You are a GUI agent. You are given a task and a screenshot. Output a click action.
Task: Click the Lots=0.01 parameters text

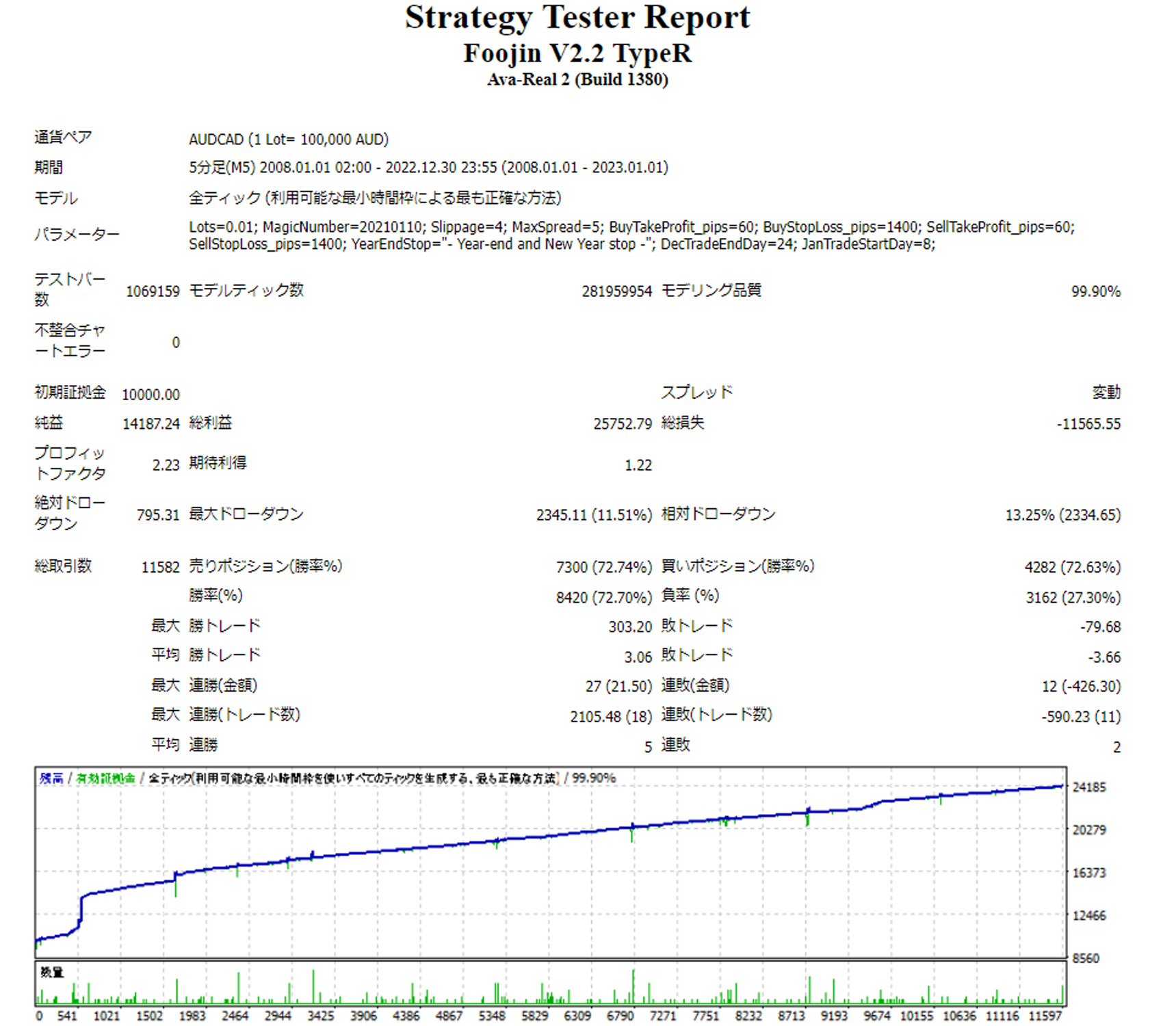631,235
